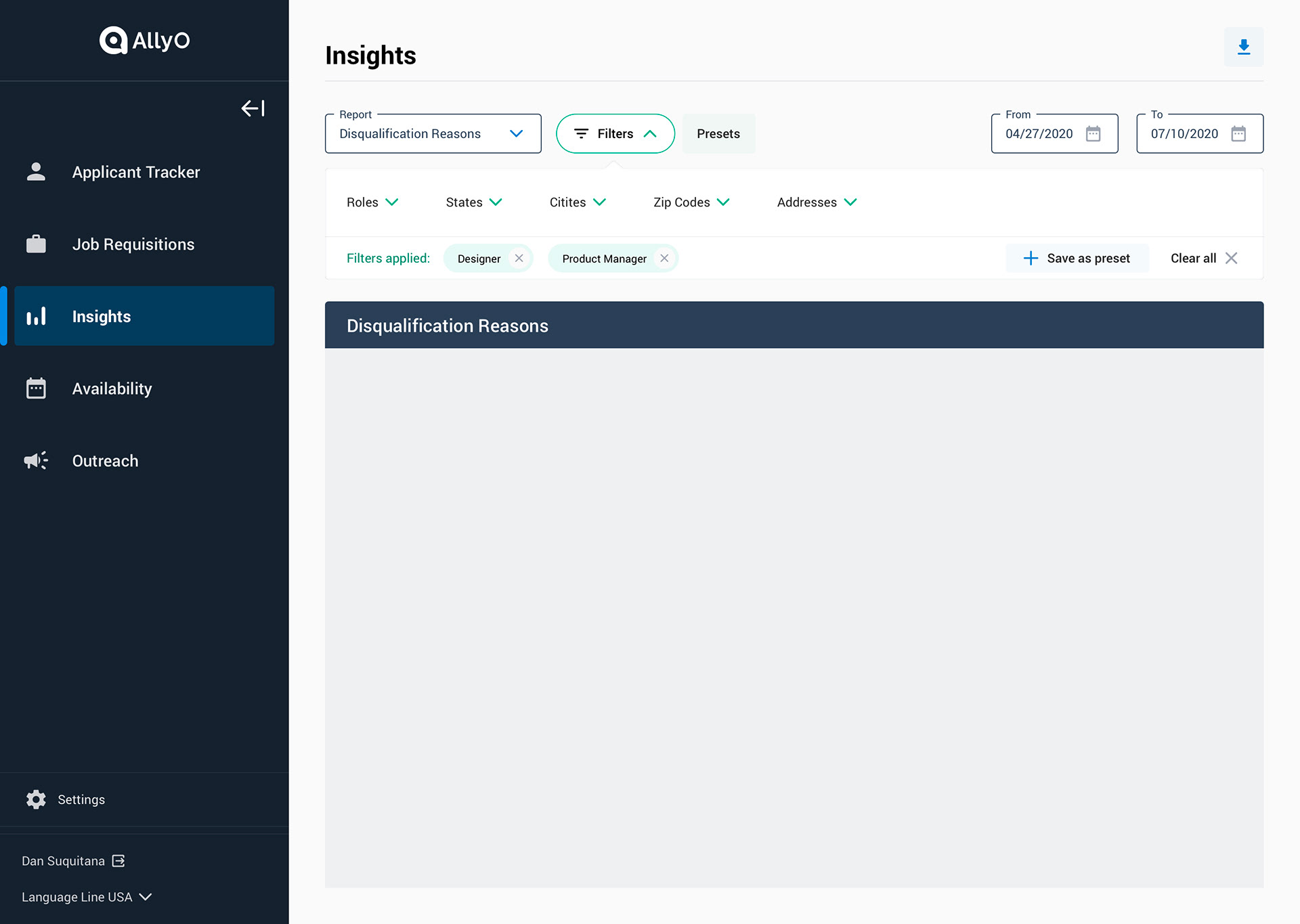Log out using icon beside Dan Suquitana
The height and width of the screenshot is (924, 1300).
click(118, 861)
